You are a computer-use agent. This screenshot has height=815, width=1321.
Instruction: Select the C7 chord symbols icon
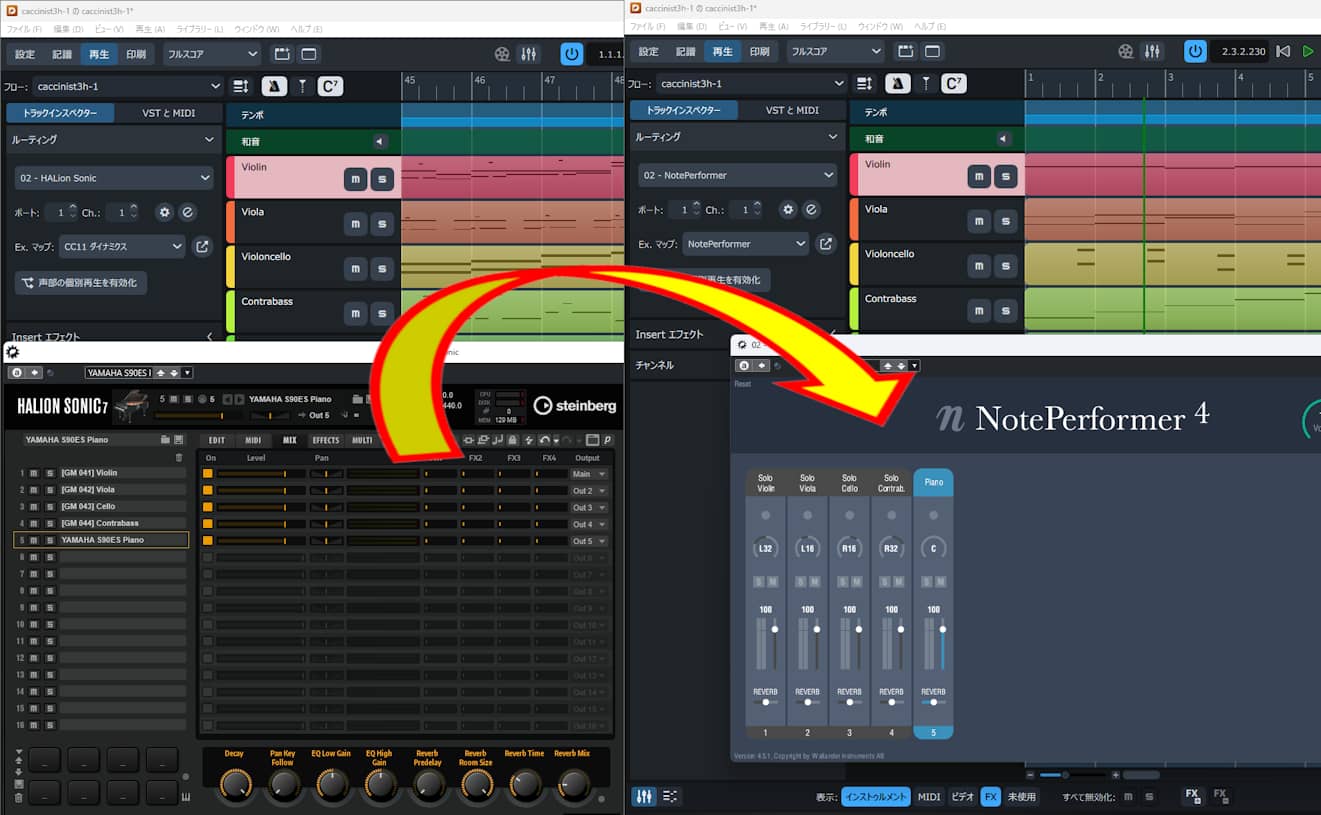tap(329, 86)
